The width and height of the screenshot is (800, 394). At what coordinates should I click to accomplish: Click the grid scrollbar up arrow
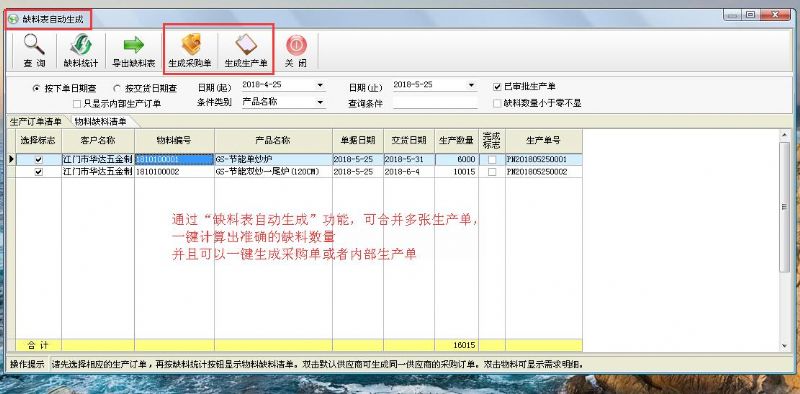(785, 135)
